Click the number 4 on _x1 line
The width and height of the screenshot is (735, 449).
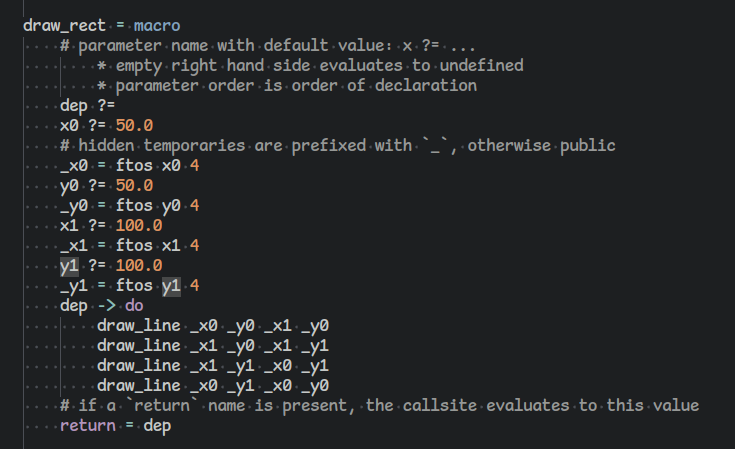[195, 246]
